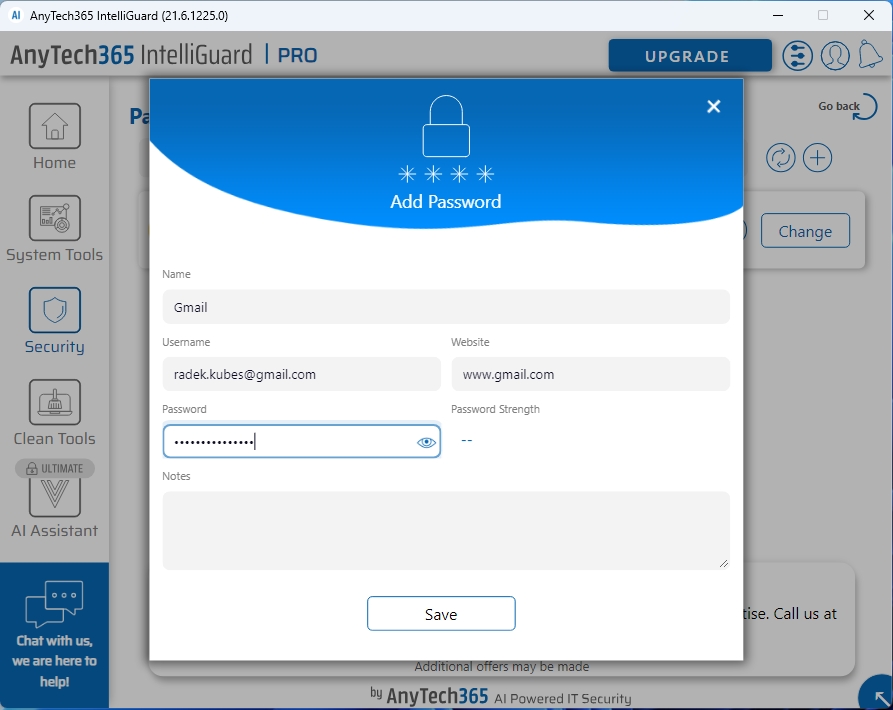The width and height of the screenshot is (893, 710).
Task: Click the PRO label in header
Action: [x=297, y=55]
